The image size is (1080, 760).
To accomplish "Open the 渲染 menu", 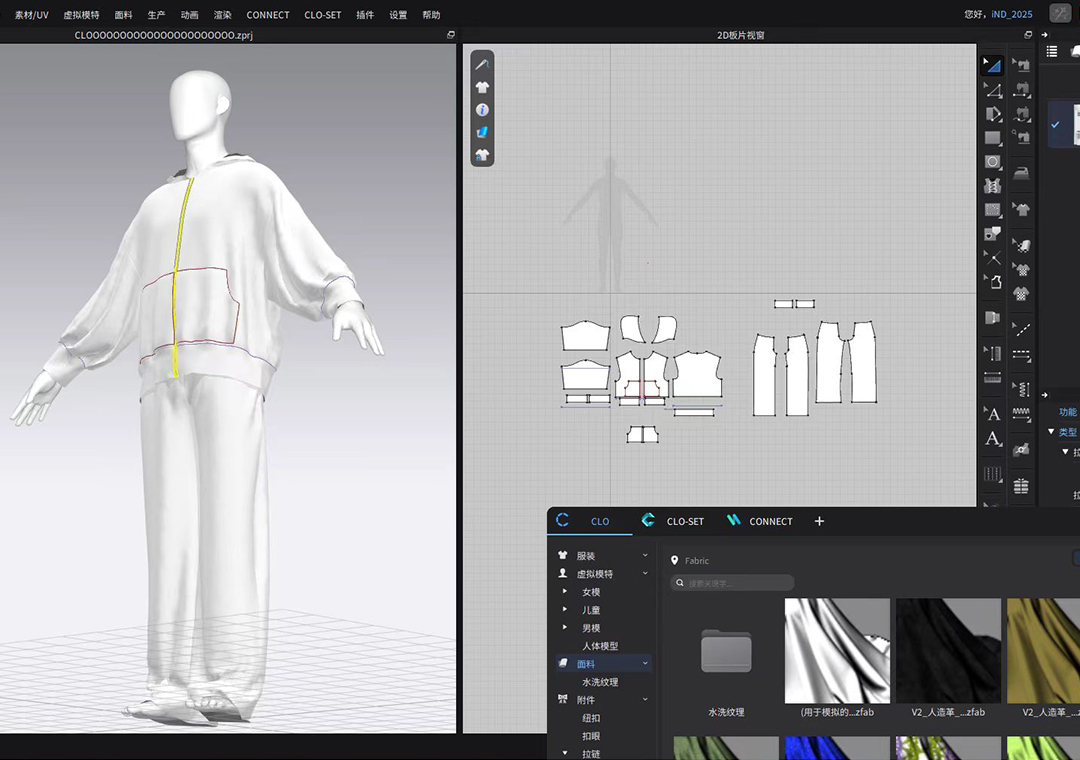I will point(222,15).
